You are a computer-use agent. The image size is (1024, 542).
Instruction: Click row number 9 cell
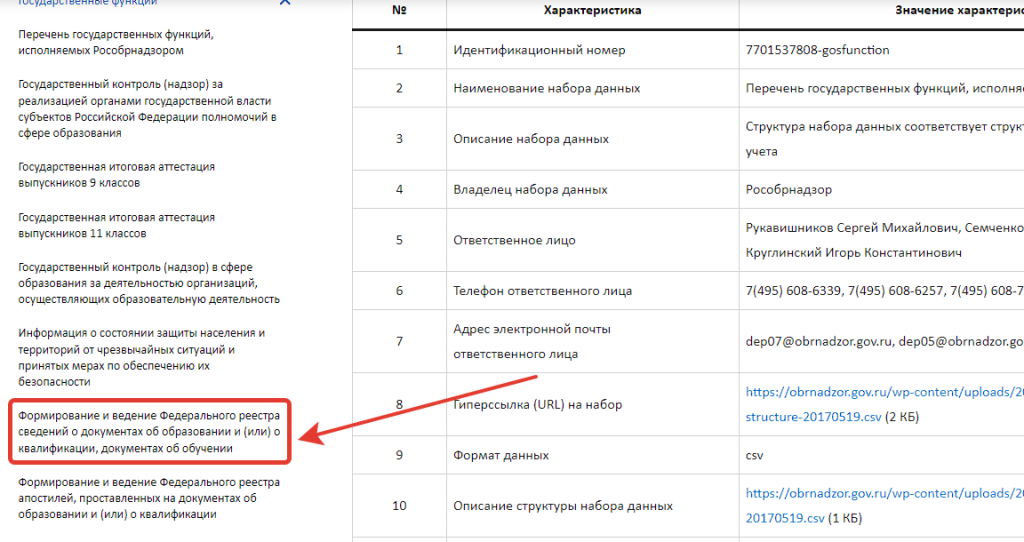399,455
